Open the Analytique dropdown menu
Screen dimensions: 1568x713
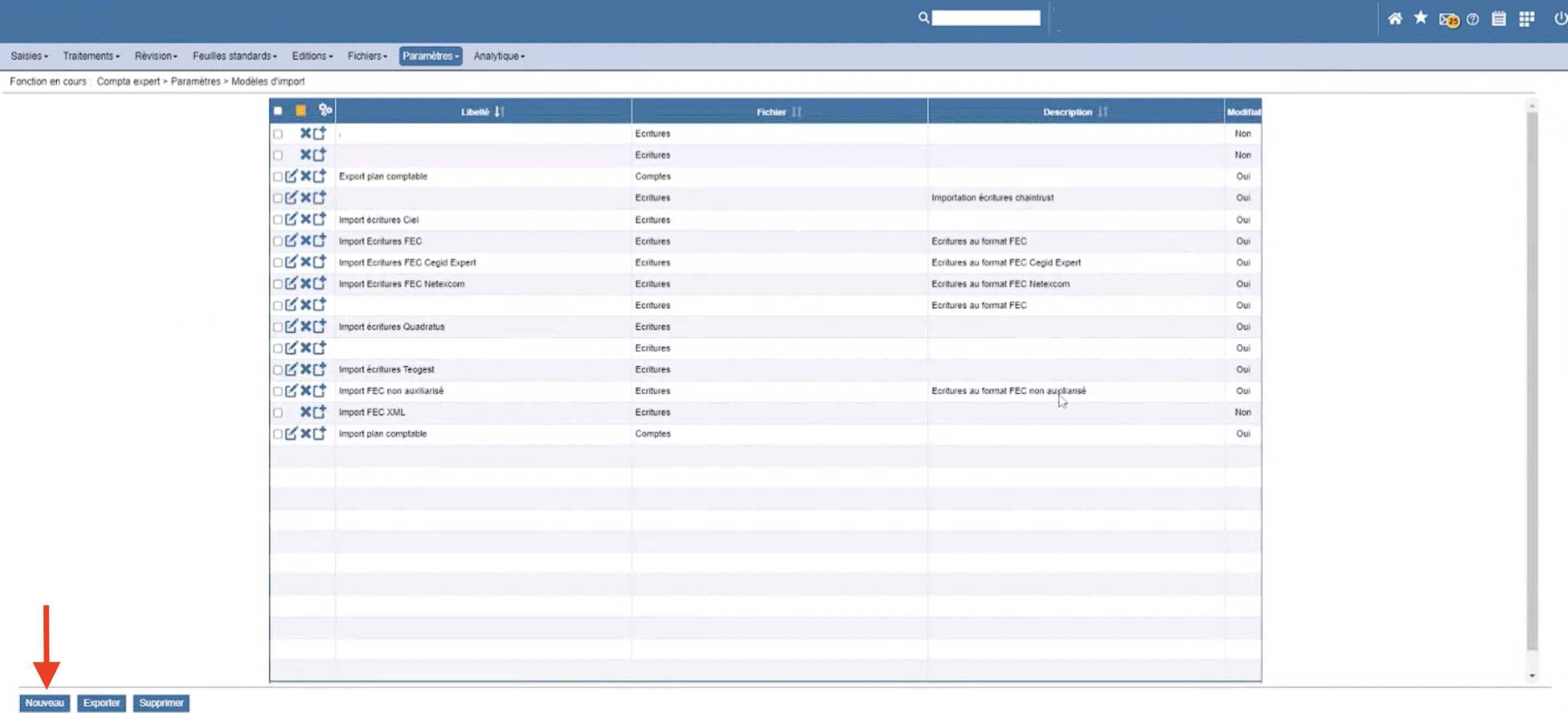click(x=499, y=56)
